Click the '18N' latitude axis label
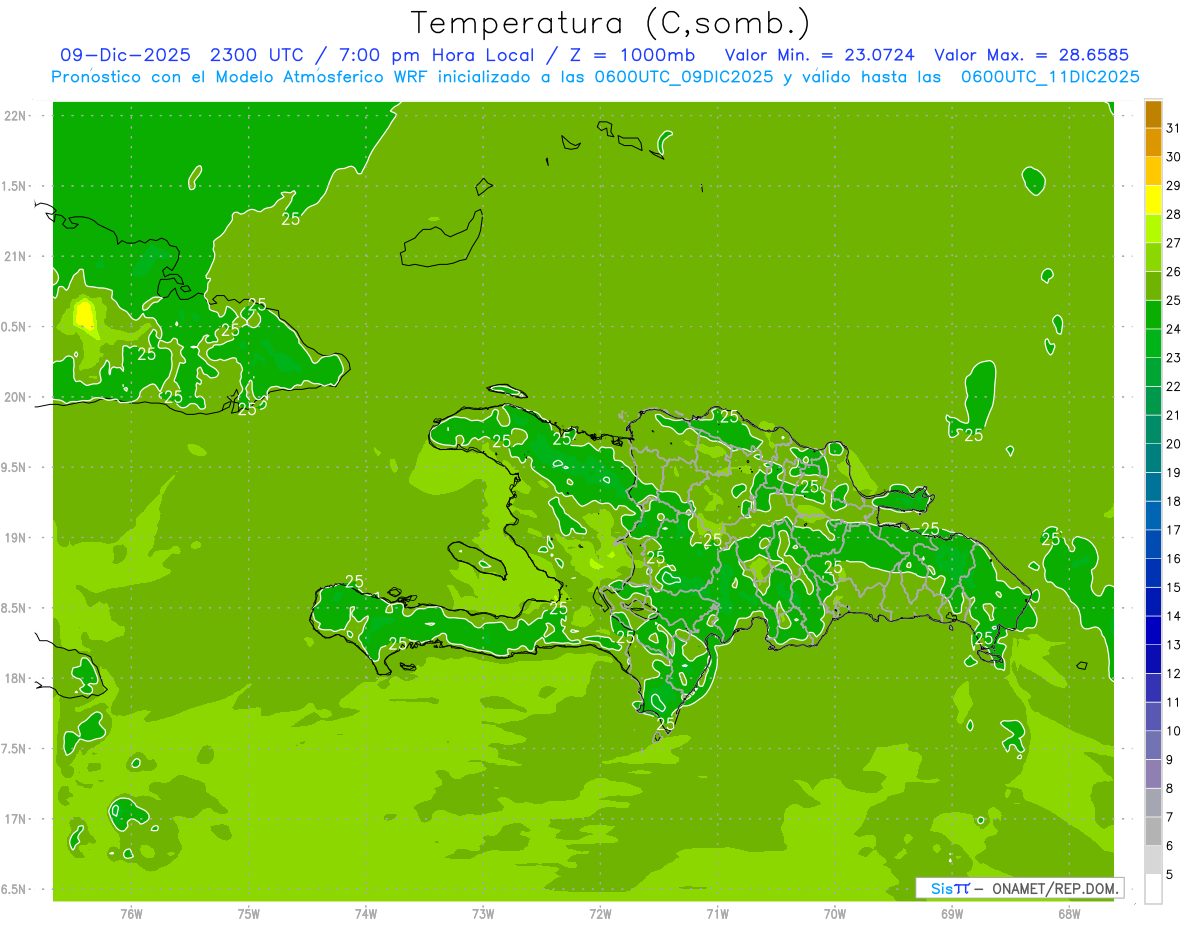Image resolution: width=1200 pixels, height=927 pixels. [16, 678]
